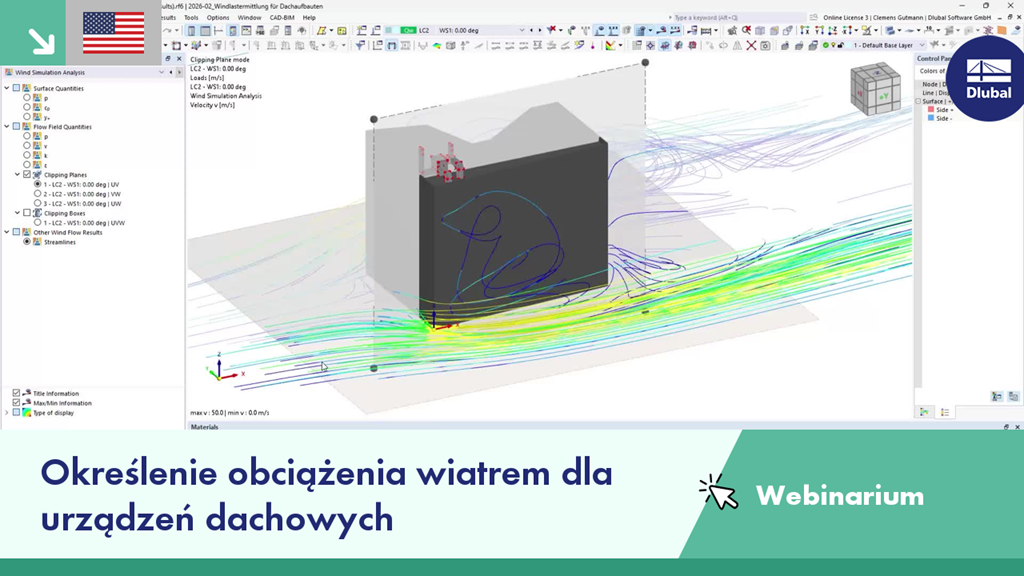The height and width of the screenshot is (576, 1024).
Task: Click the view cube +Y face
Action: point(884,97)
